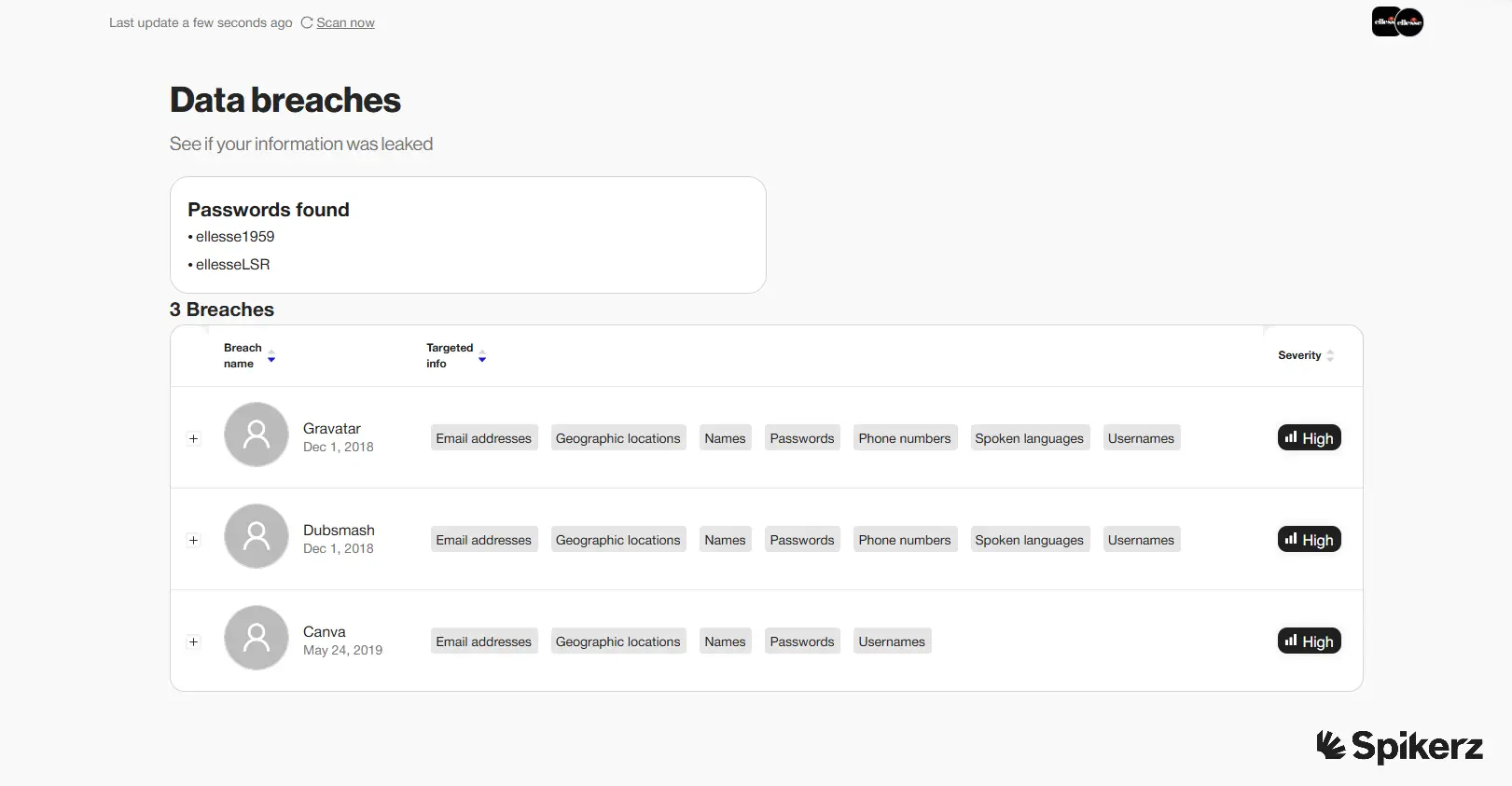Click Gravatar's Usernames tag

point(1142,438)
